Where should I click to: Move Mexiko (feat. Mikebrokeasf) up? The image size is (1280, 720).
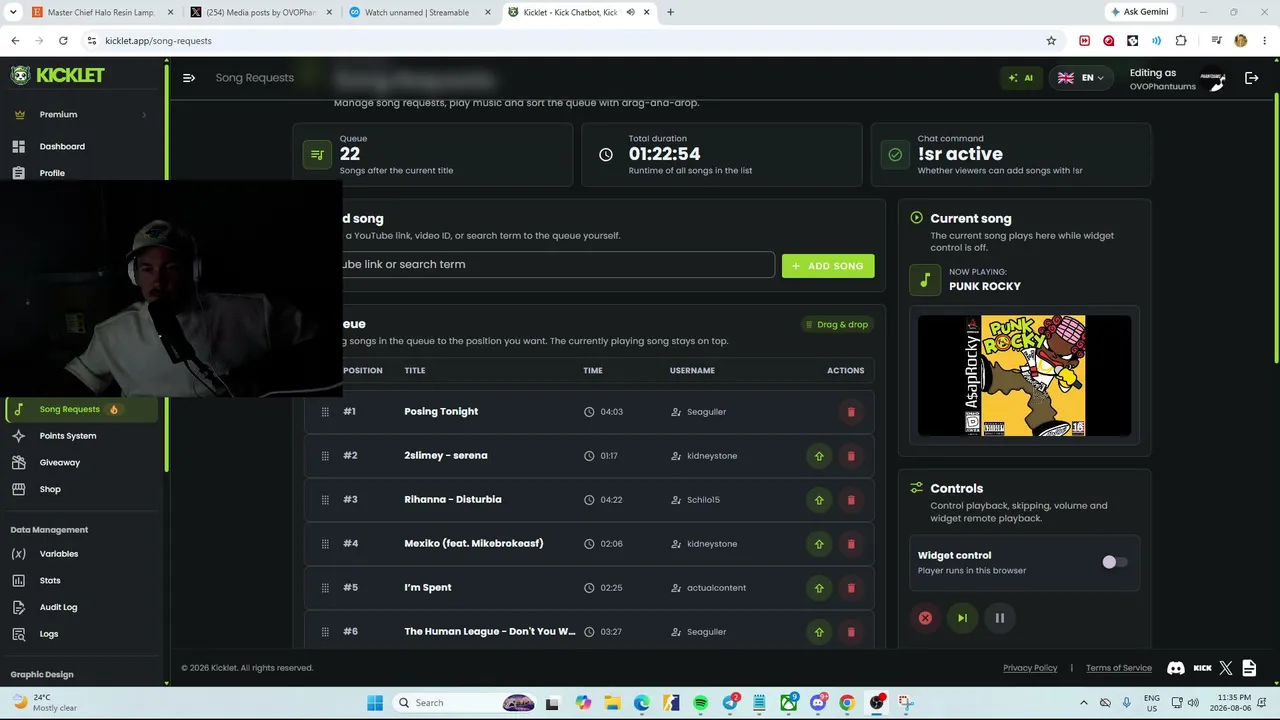819,544
